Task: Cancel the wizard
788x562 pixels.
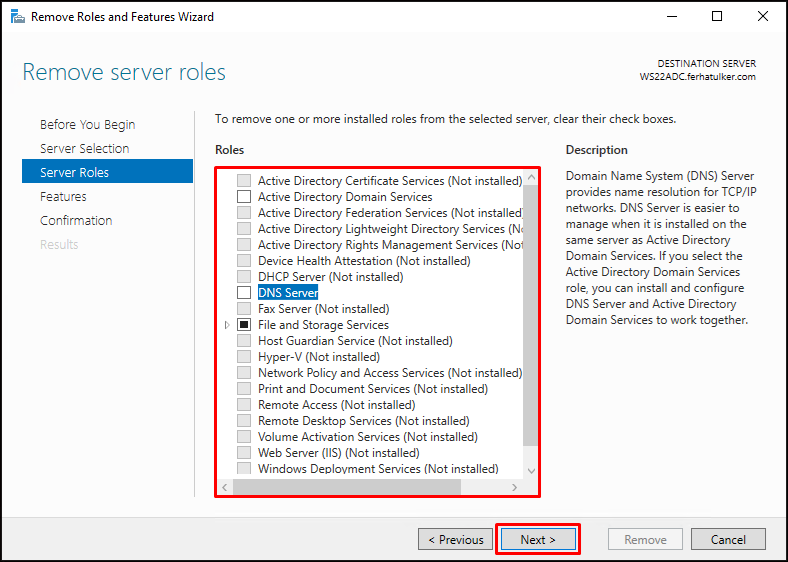Action: click(x=728, y=539)
